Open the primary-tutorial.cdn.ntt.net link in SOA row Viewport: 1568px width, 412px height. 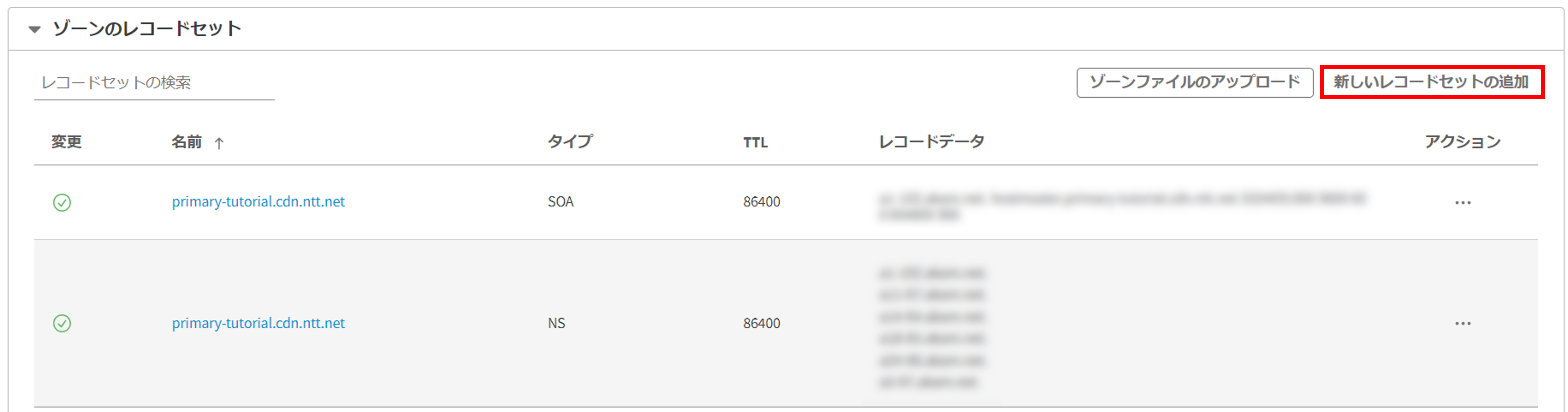(x=258, y=201)
